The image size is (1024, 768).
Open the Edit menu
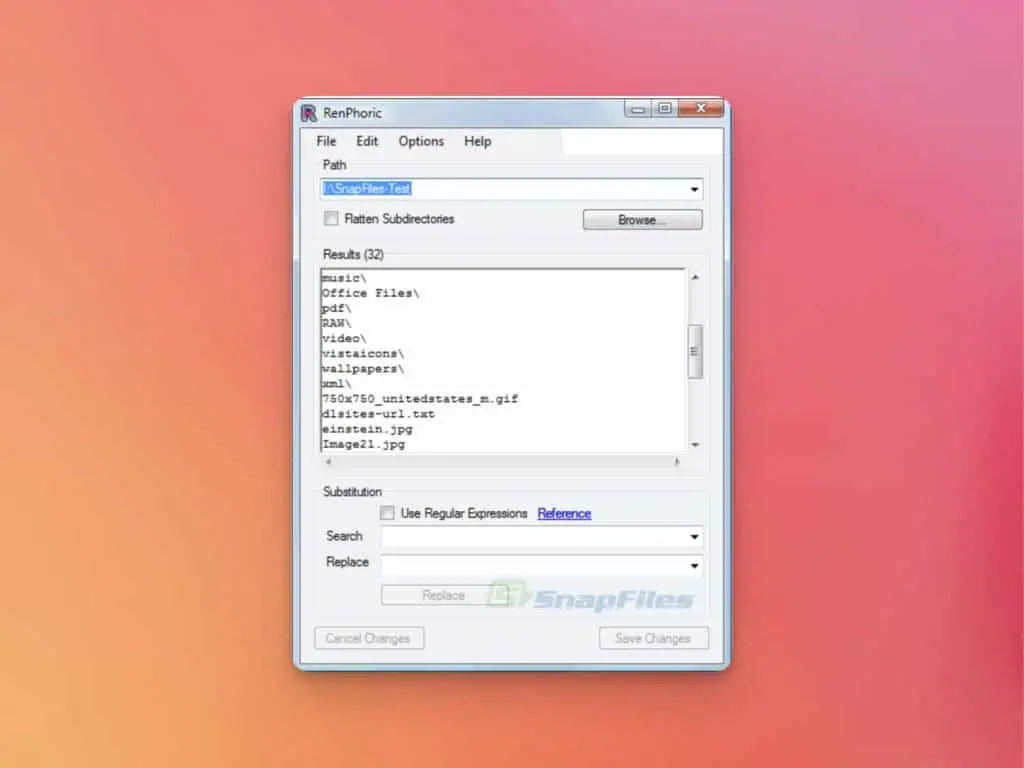click(x=367, y=141)
